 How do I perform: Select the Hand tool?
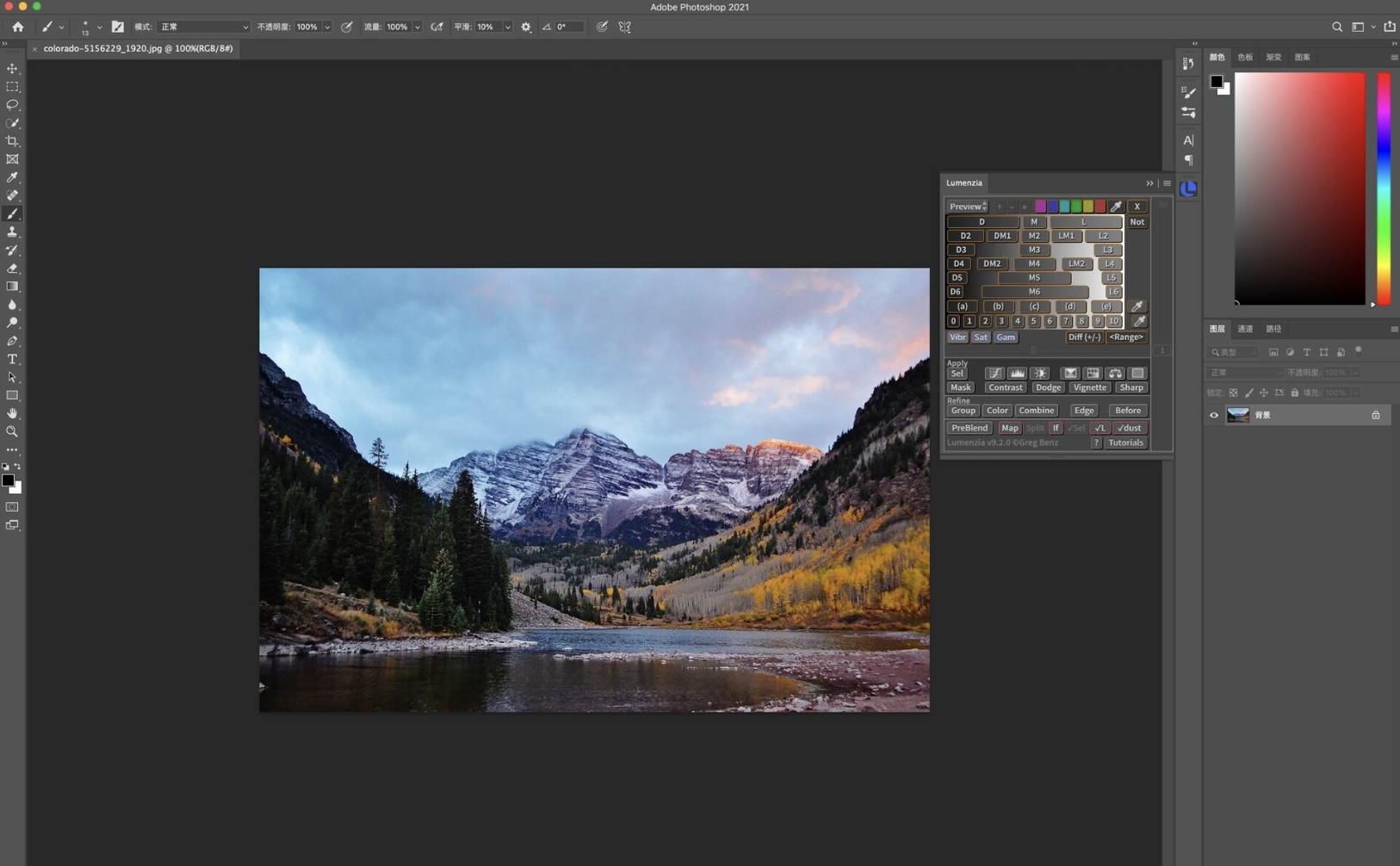(x=12, y=413)
